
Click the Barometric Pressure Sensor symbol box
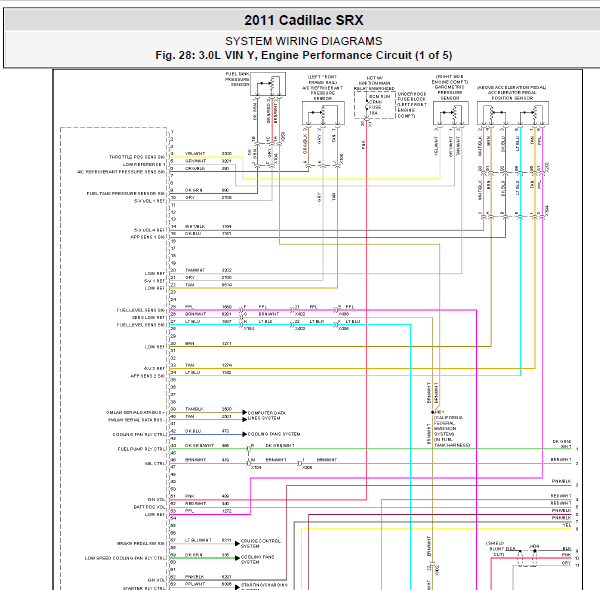450,113
